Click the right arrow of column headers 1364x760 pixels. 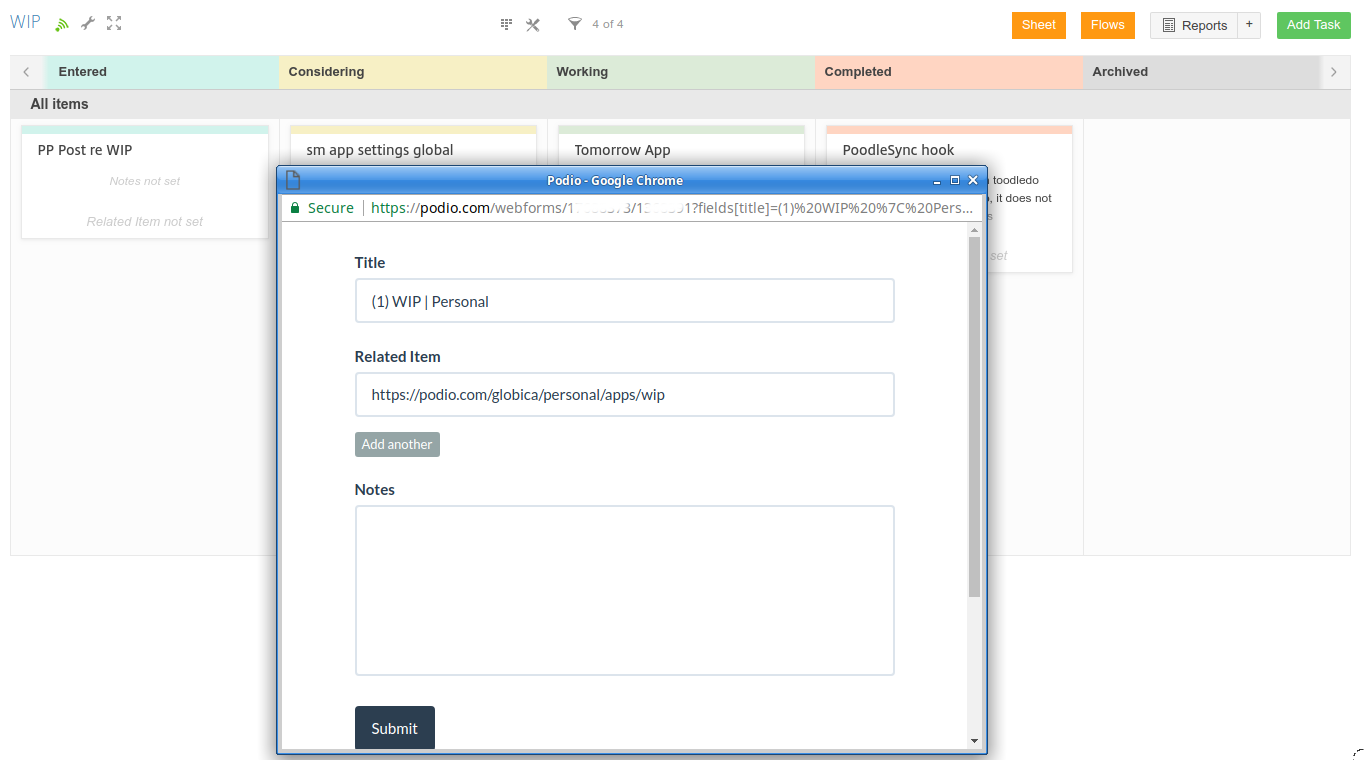click(1334, 72)
